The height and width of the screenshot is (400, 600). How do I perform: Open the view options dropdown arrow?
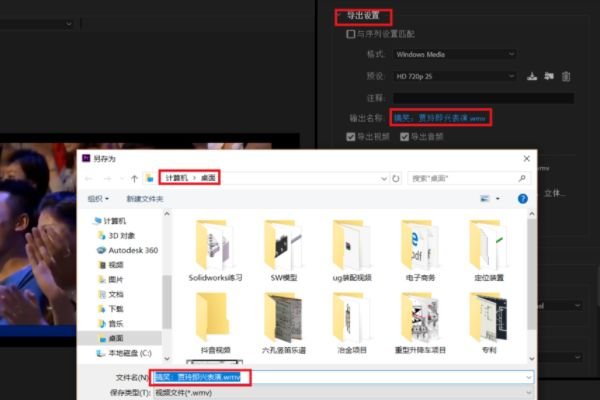coord(498,199)
